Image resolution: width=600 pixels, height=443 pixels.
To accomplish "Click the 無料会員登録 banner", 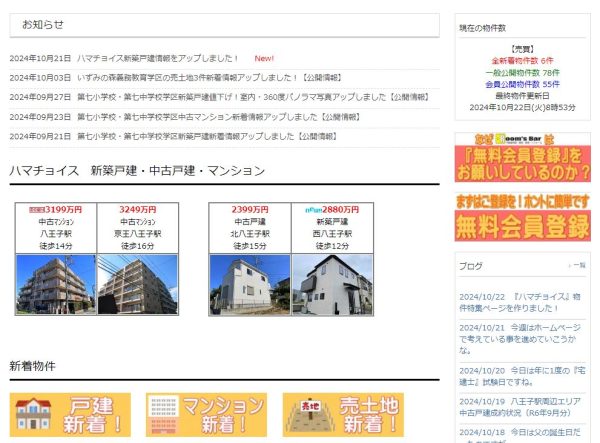I will (x=522, y=217).
